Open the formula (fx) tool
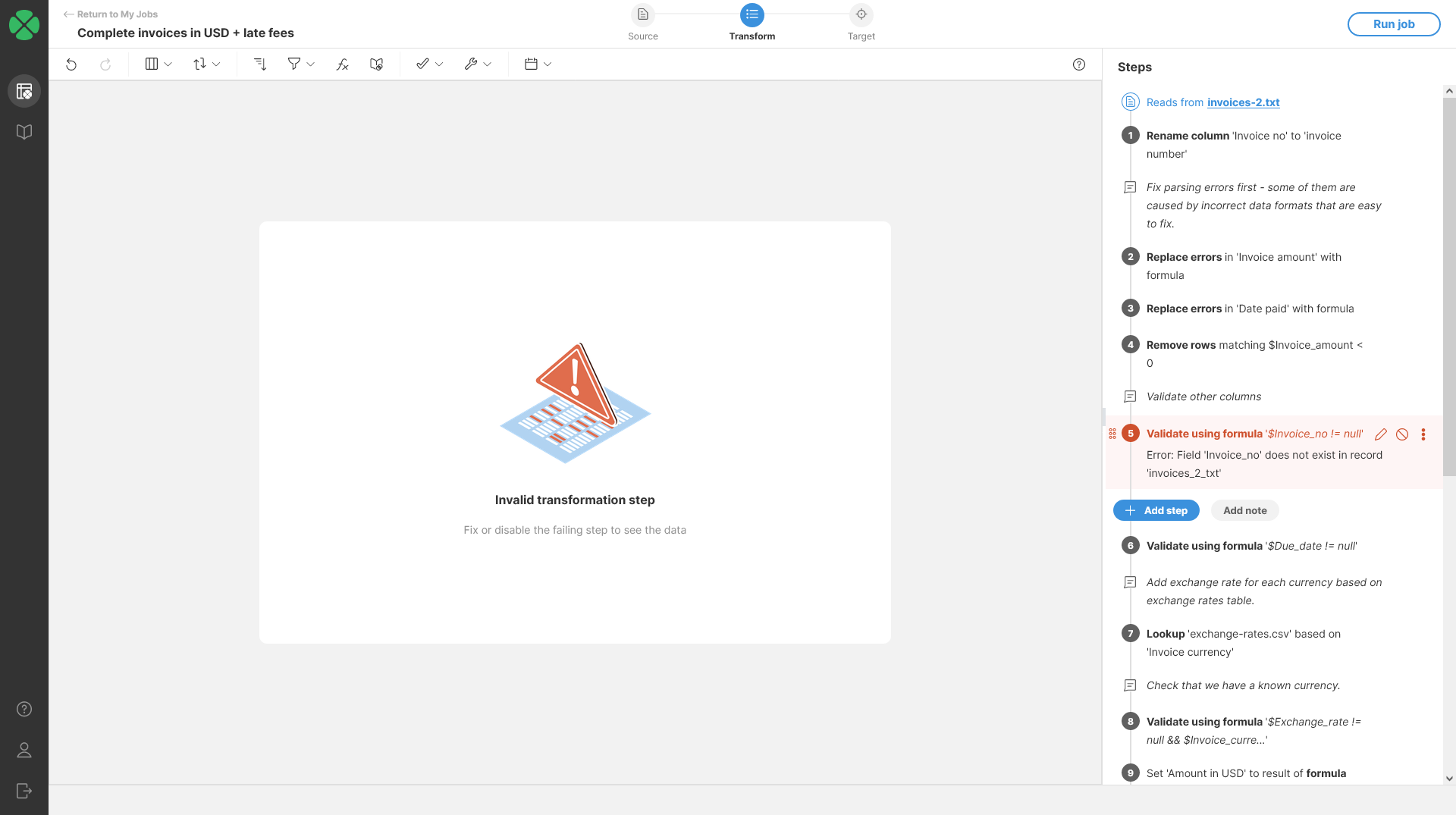This screenshot has height=815, width=1456. pyautogui.click(x=342, y=64)
